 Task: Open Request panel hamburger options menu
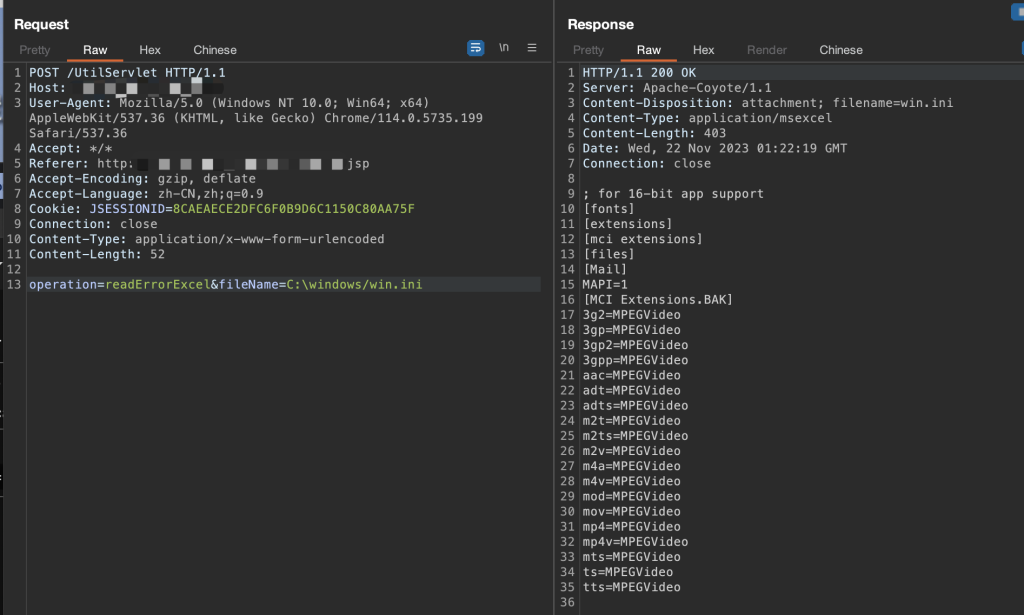(x=532, y=48)
